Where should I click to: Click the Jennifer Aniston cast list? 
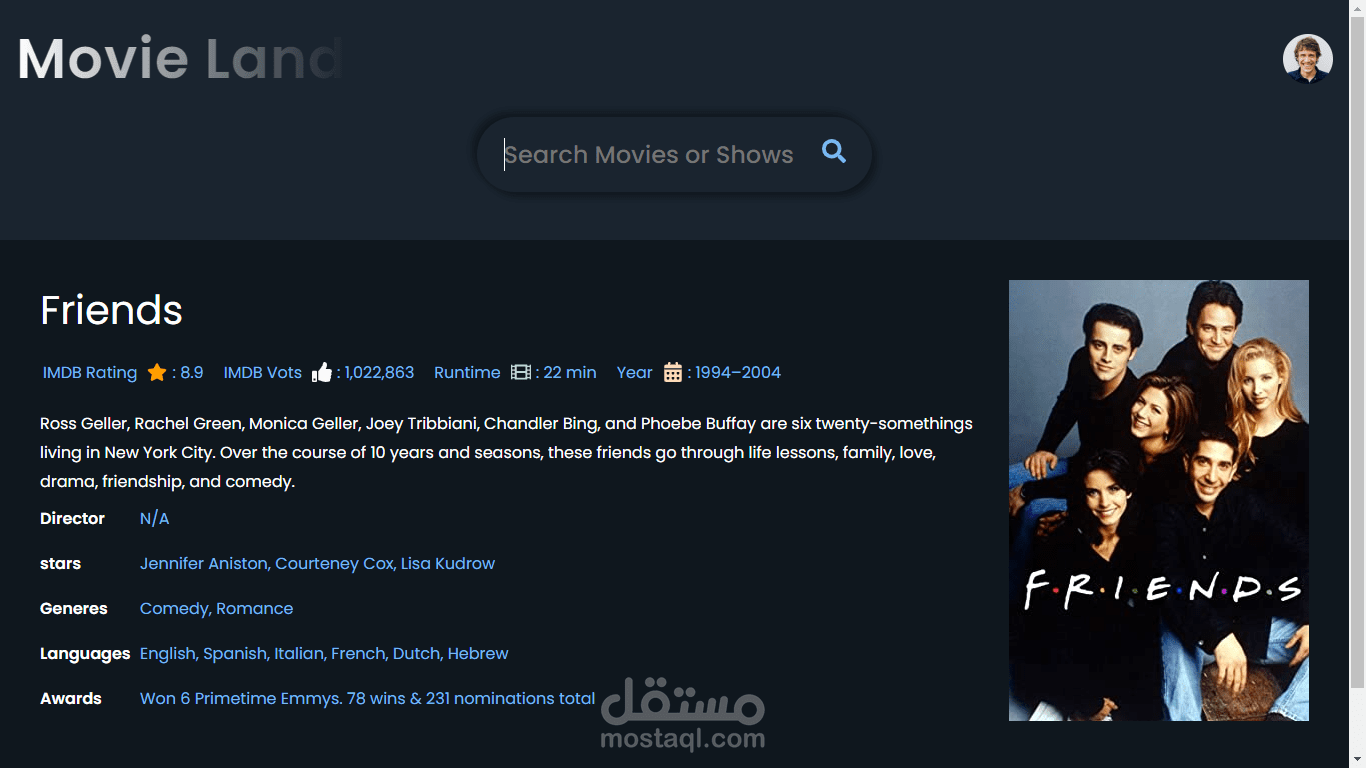317,563
